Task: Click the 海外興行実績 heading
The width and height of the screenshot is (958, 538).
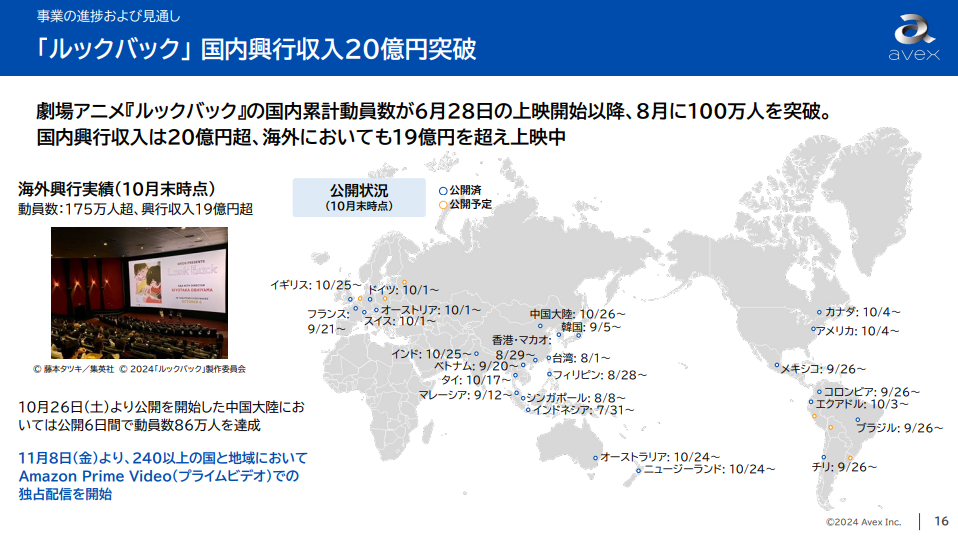Action: pos(117,189)
